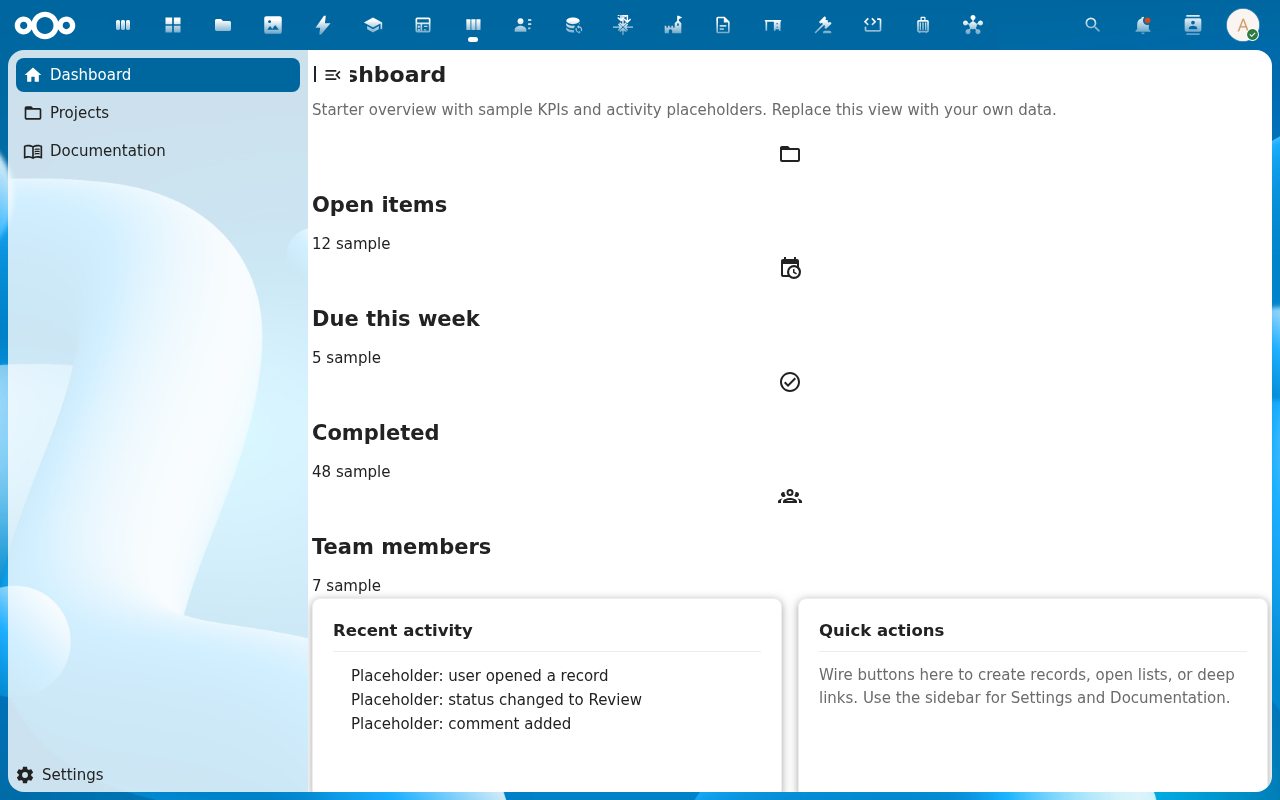The width and height of the screenshot is (1280, 800).
Task: Open the document page app icon
Action: click(x=723, y=25)
